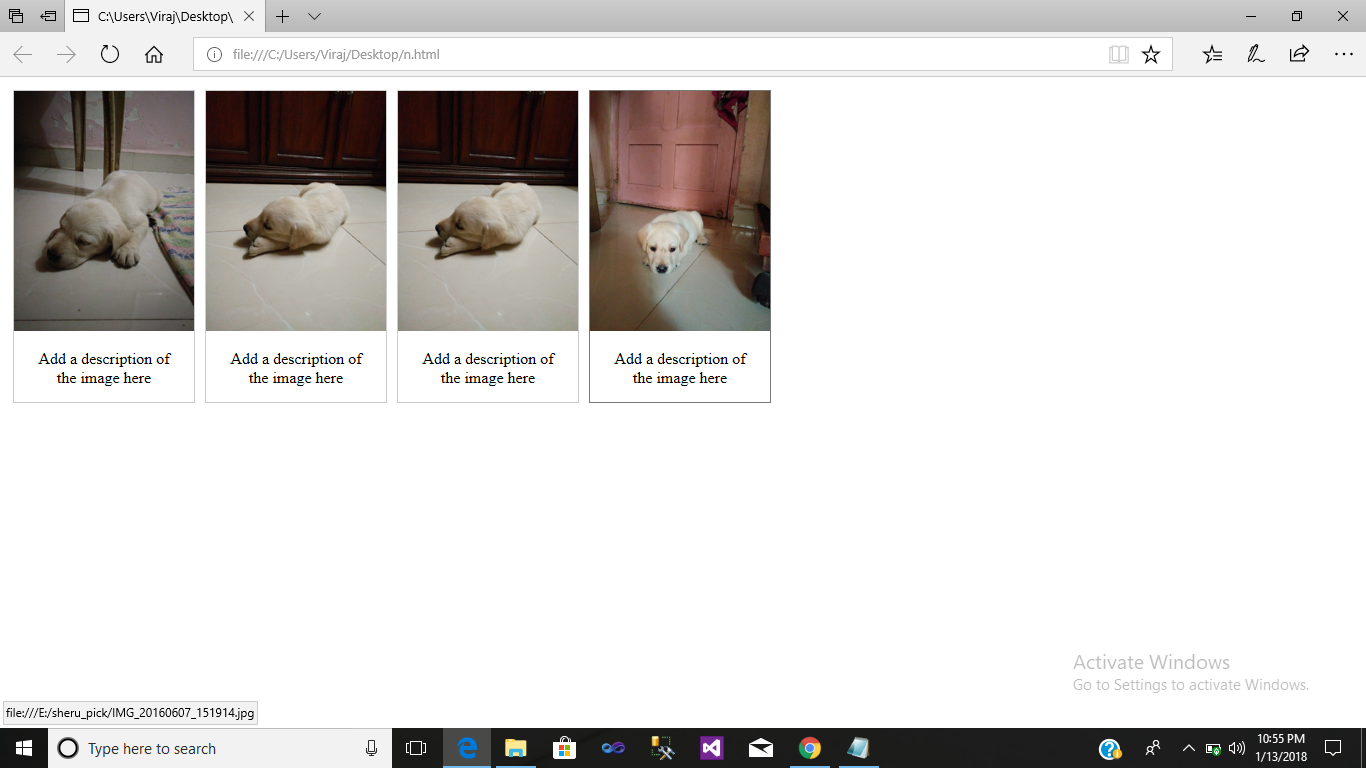Set the current tabs aside
The width and height of the screenshot is (1366, 768).
pyautogui.click(x=14, y=16)
